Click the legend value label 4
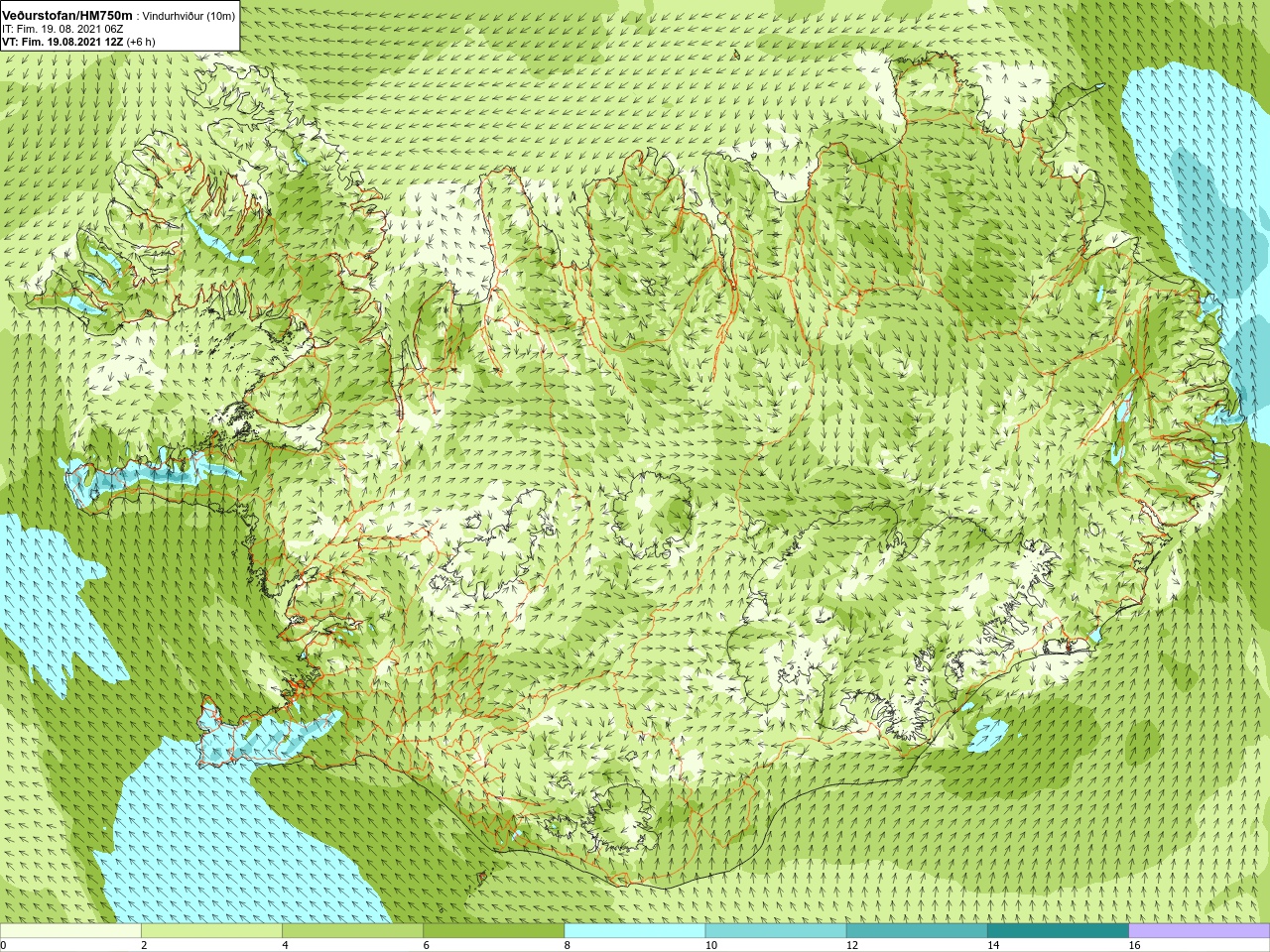The width and height of the screenshot is (1270, 952). coord(285,945)
